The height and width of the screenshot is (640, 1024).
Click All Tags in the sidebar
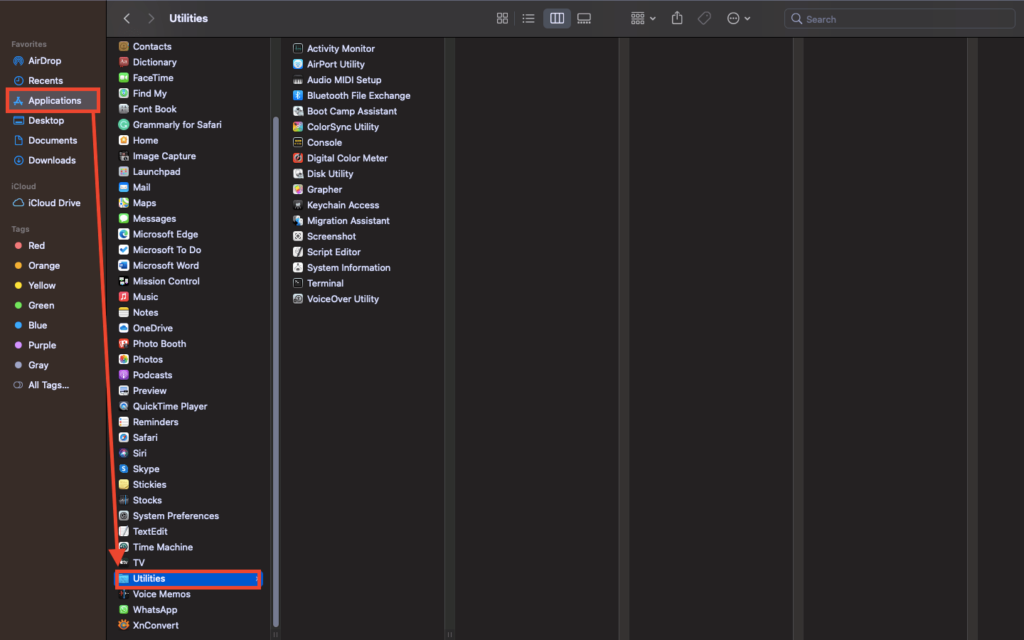coord(48,385)
